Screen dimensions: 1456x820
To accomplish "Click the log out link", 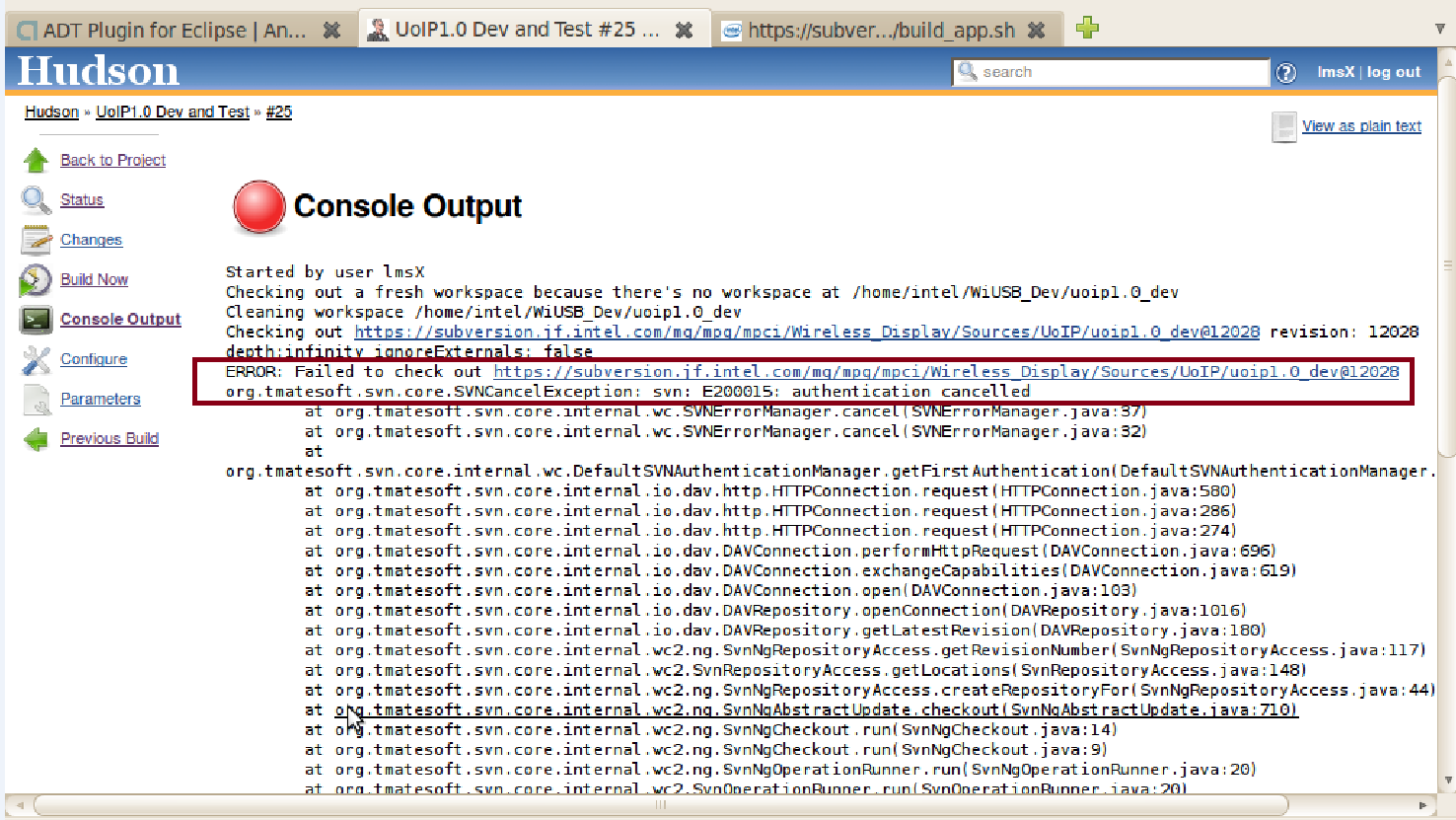I will coord(1394,72).
